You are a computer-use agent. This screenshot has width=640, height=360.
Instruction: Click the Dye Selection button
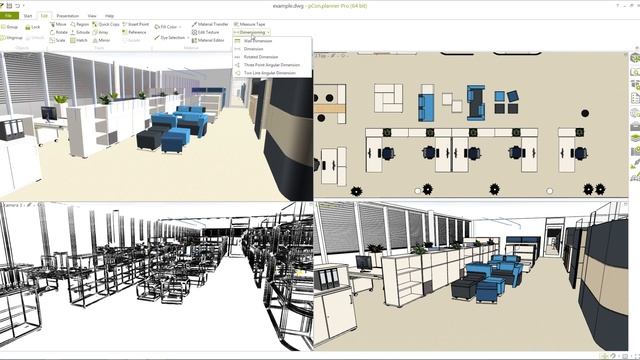tap(169, 38)
